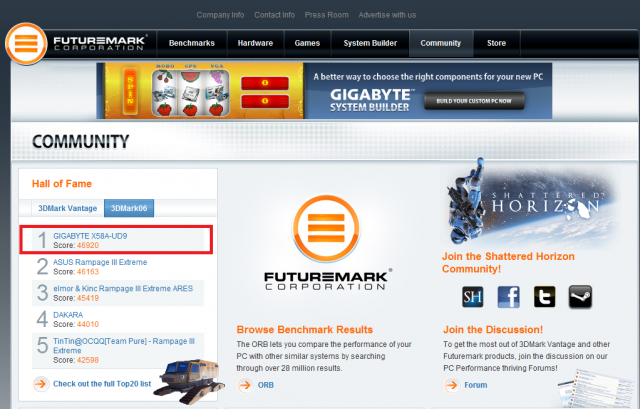Open the Games menu

[307, 43]
